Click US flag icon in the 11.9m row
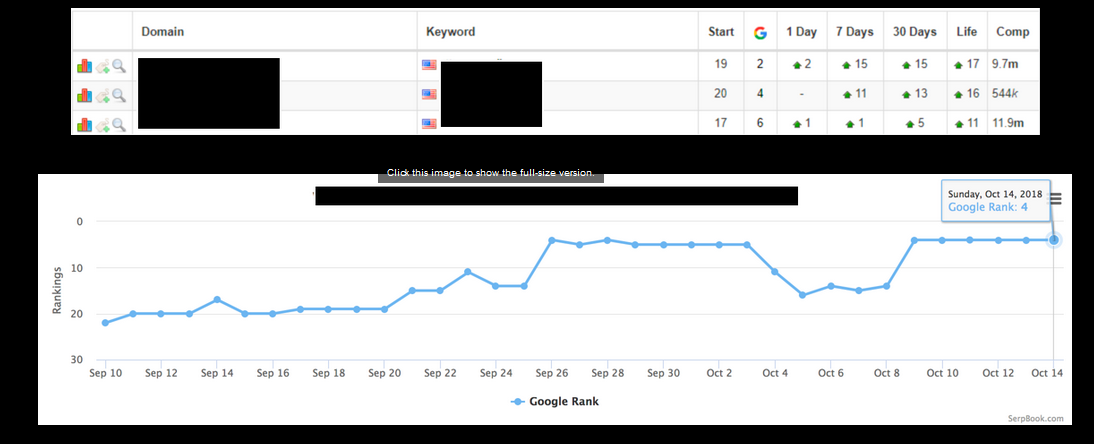1094x444 pixels. 429,124
